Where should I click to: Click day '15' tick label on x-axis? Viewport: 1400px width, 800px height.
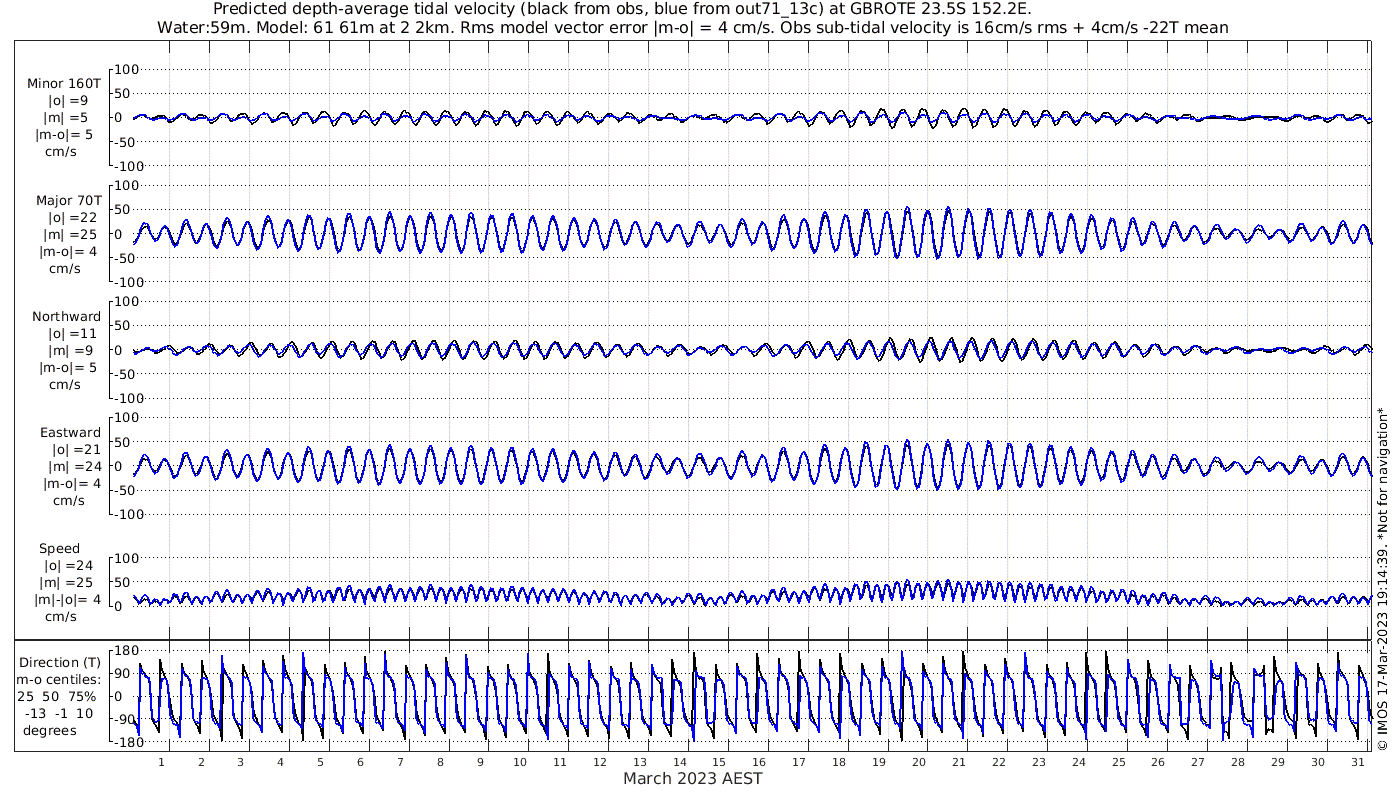pos(719,762)
